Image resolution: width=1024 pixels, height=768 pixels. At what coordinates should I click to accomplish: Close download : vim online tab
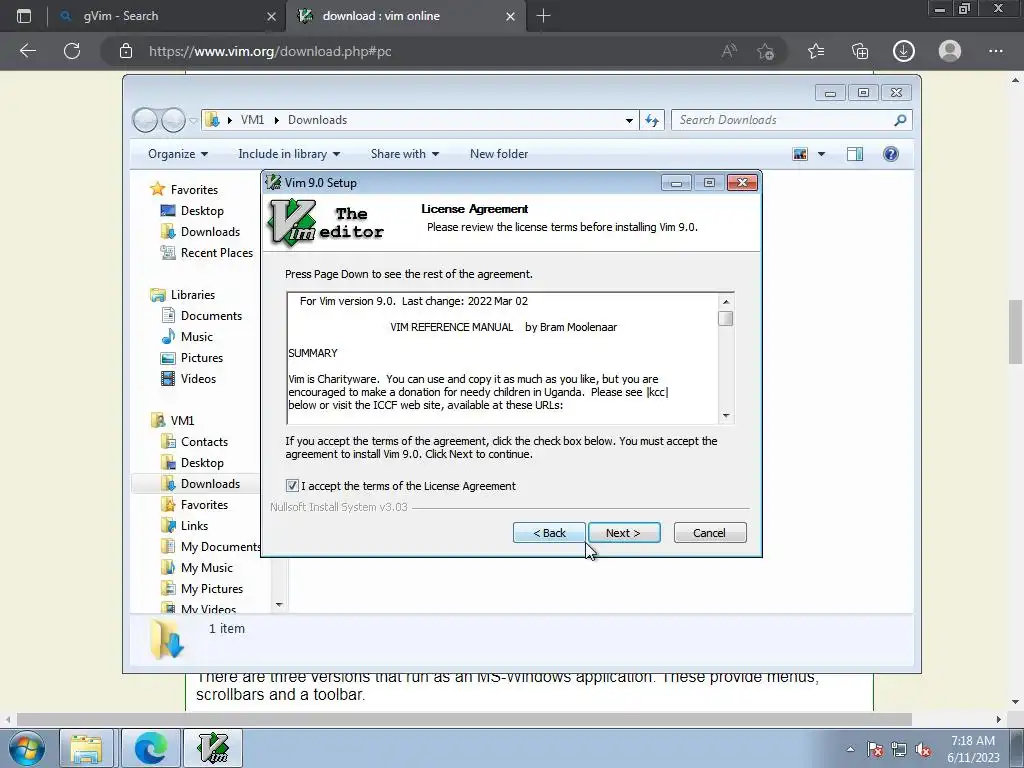pyautogui.click(x=511, y=16)
